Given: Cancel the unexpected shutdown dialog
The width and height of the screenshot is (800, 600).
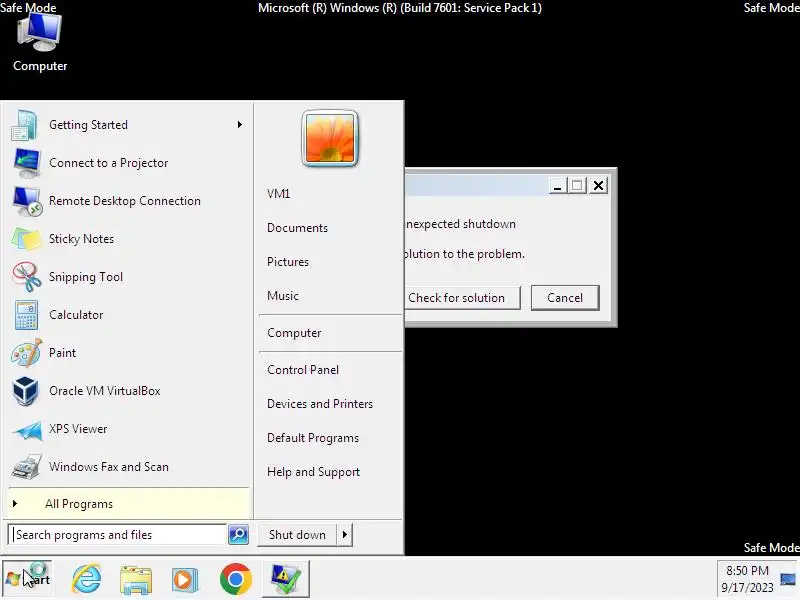Looking at the screenshot, I should tap(565, 297).
